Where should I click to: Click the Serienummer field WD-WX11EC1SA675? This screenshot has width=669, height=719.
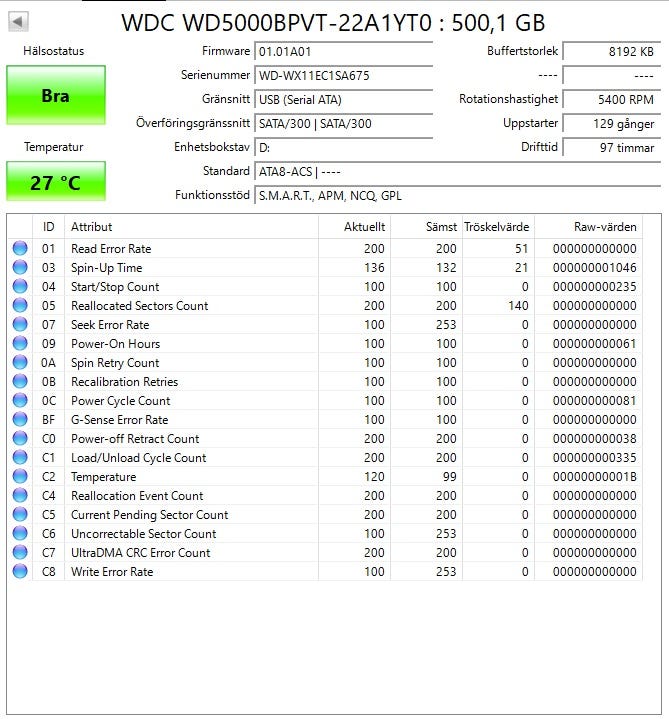[x=343, y=75]
